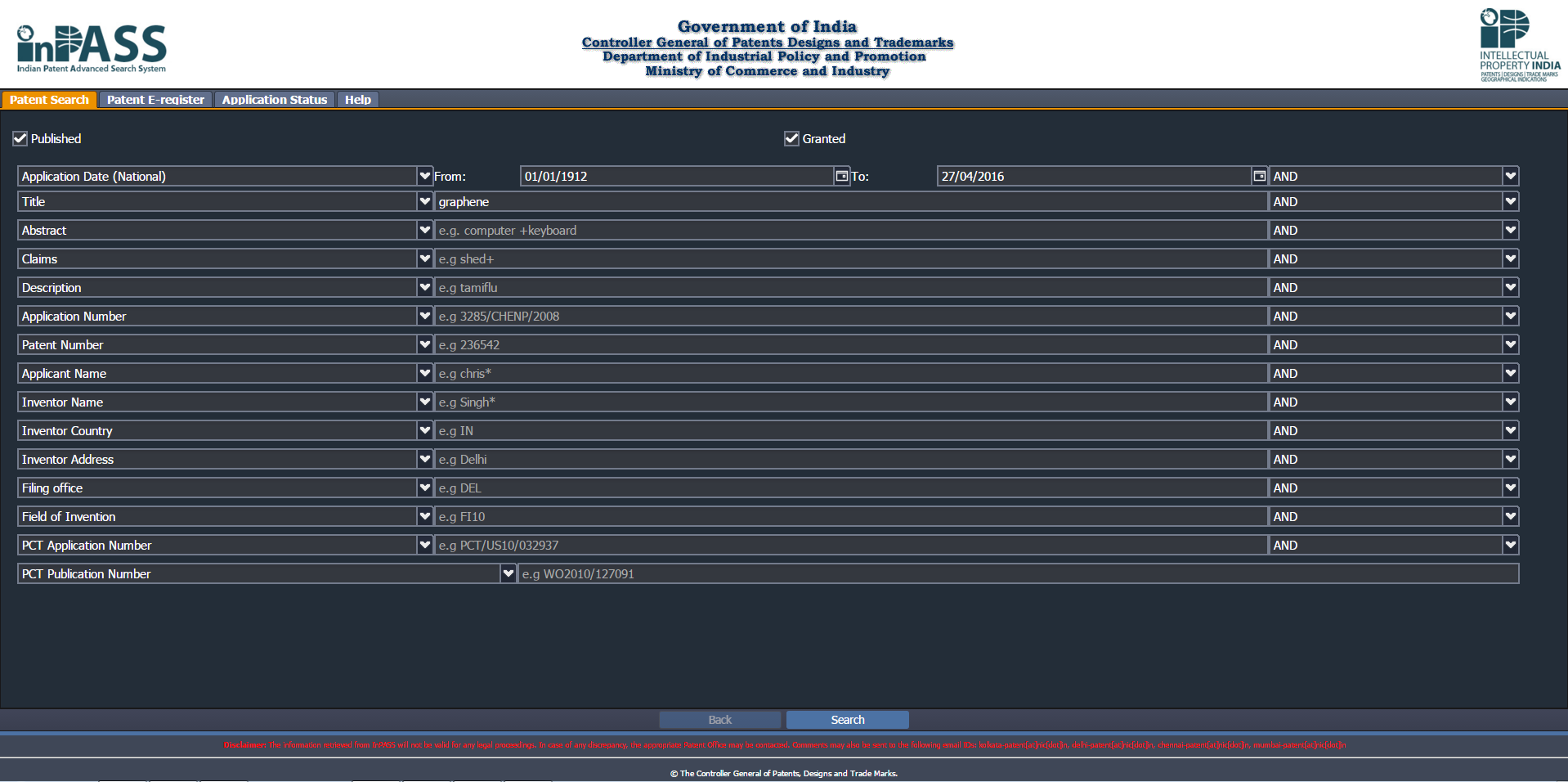This screenshot has width=1568, height=782.
Task: Uncheck the Published checkbox
Action: [x=20, y=138]
